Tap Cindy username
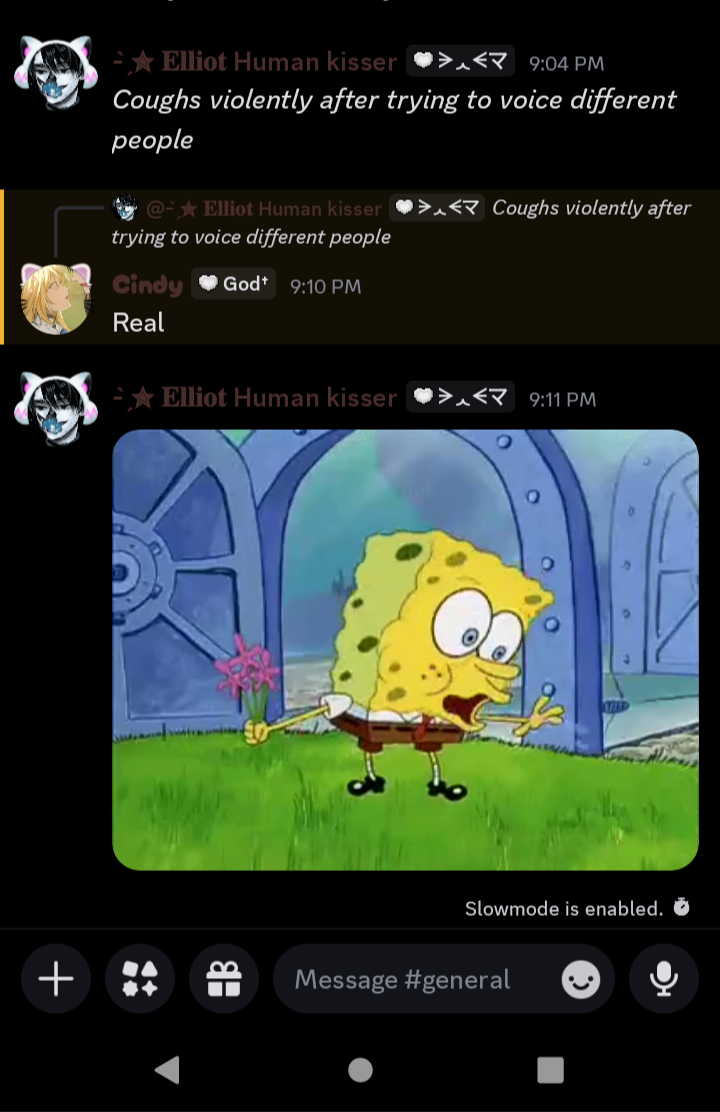720x1112 pixels. tap(148, 284)
